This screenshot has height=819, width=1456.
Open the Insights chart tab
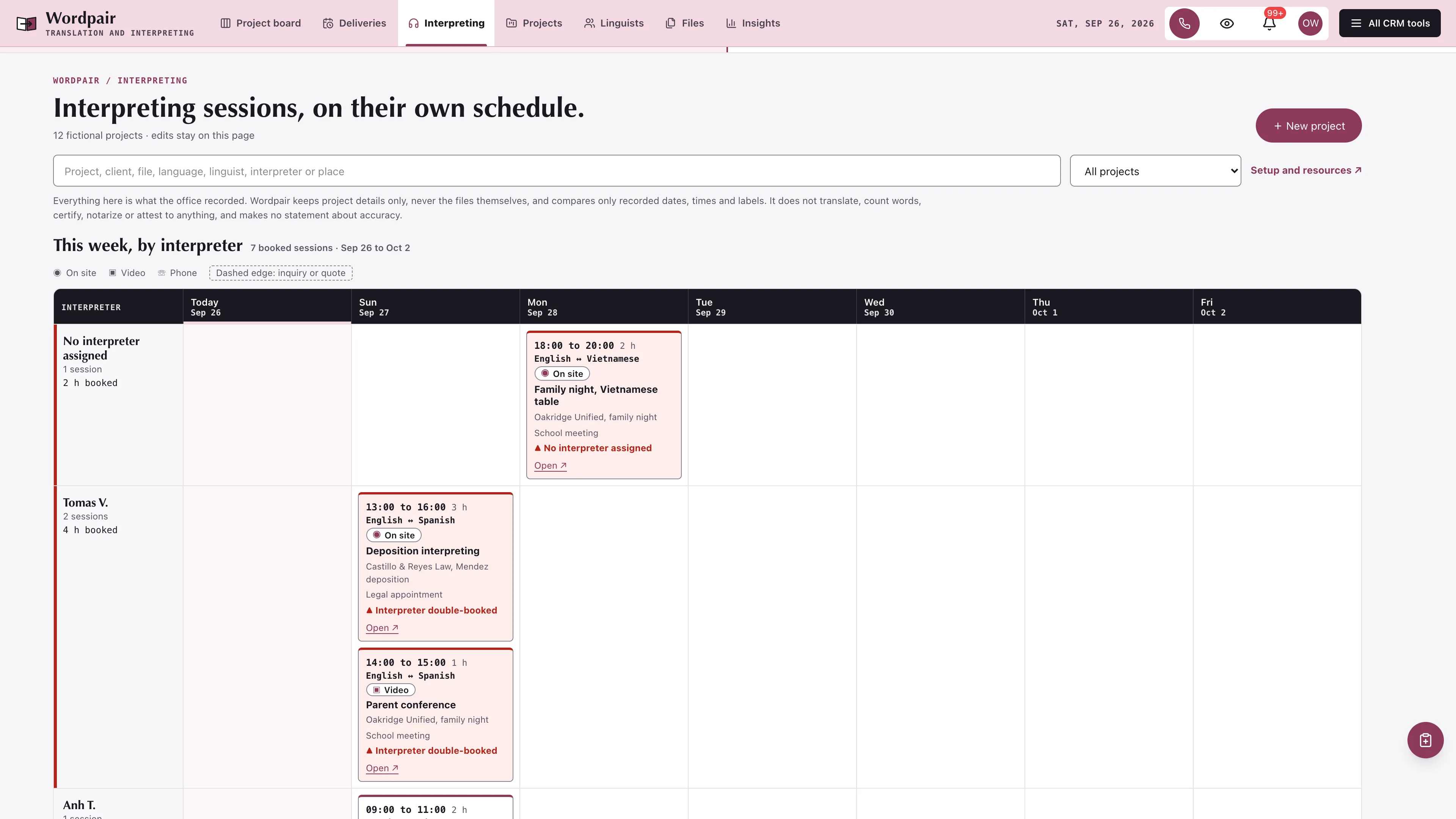coord(753,23)
